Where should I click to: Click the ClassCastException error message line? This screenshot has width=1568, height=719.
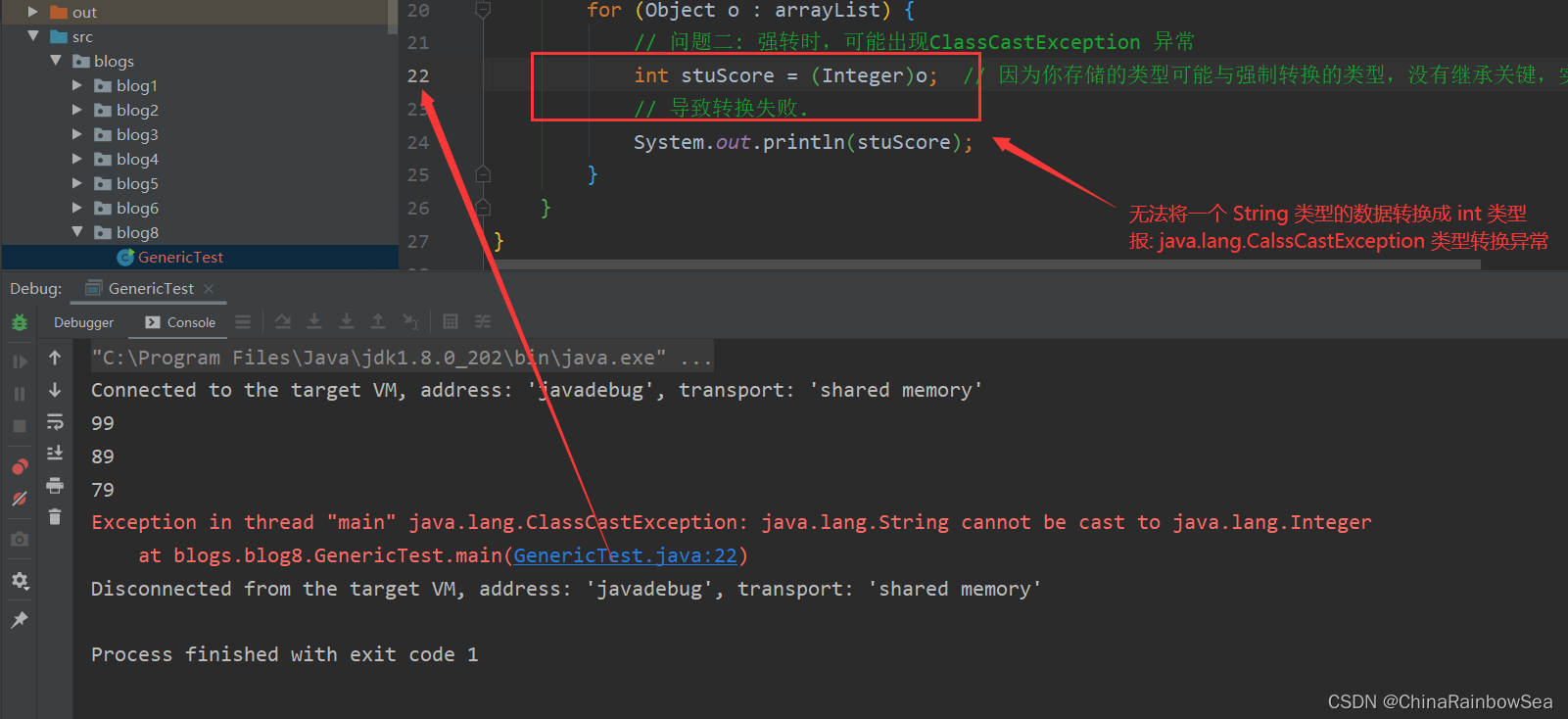pos(732,522)
